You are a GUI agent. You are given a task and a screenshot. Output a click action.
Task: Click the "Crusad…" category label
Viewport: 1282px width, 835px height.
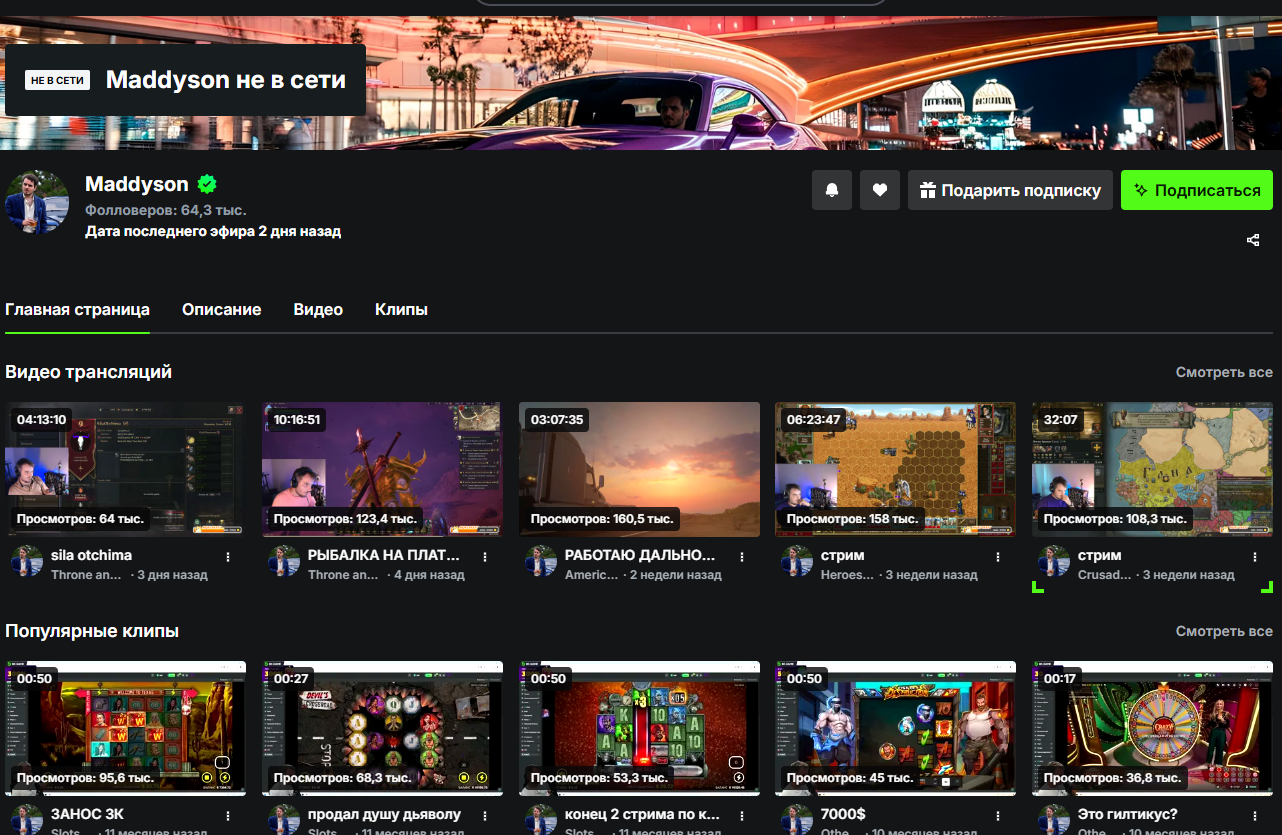[1105, 575]
